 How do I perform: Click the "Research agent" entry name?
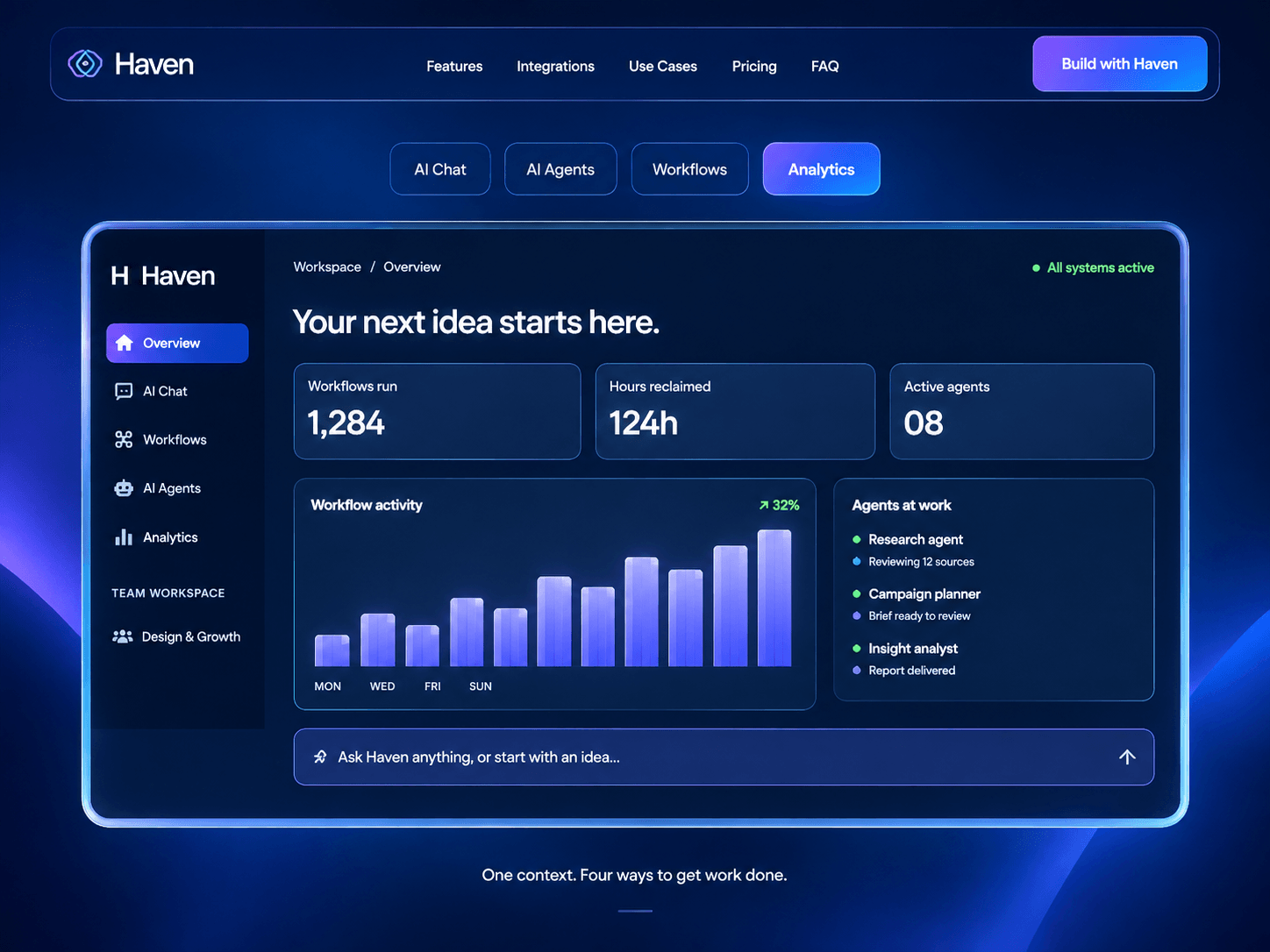[916, 540]
